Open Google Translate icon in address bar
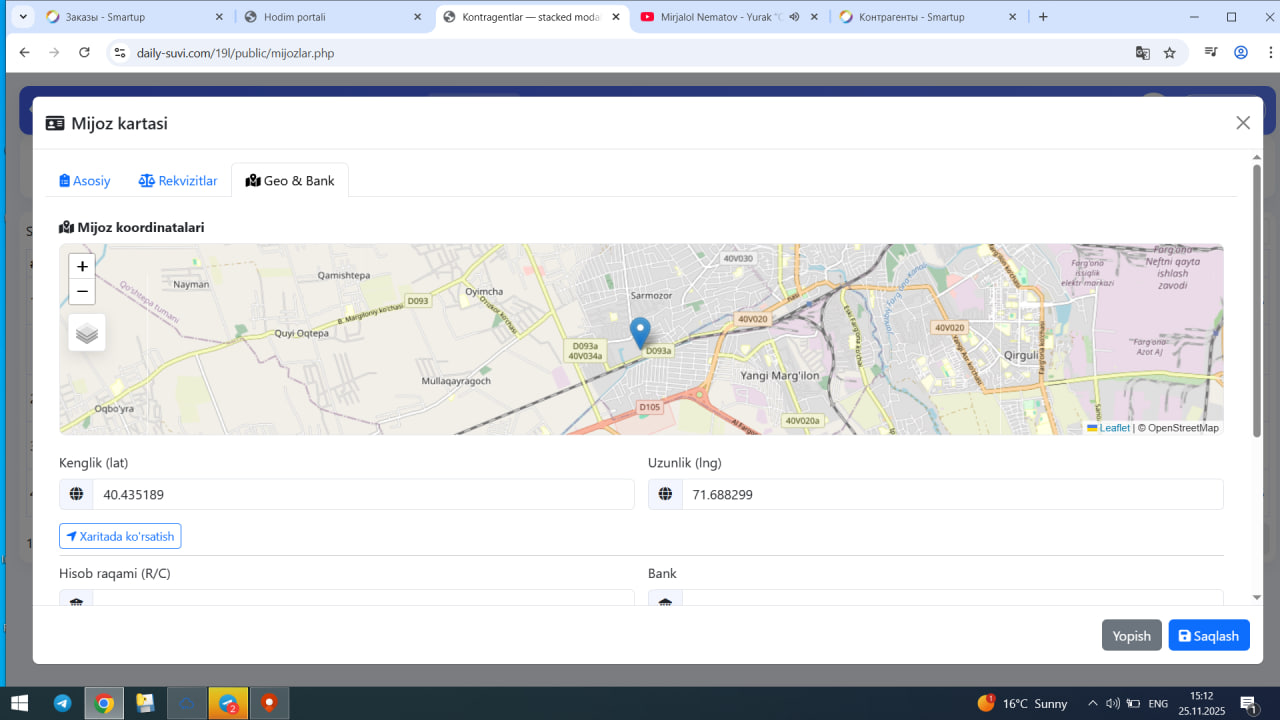1280x720 pixels. point(1142,53)
